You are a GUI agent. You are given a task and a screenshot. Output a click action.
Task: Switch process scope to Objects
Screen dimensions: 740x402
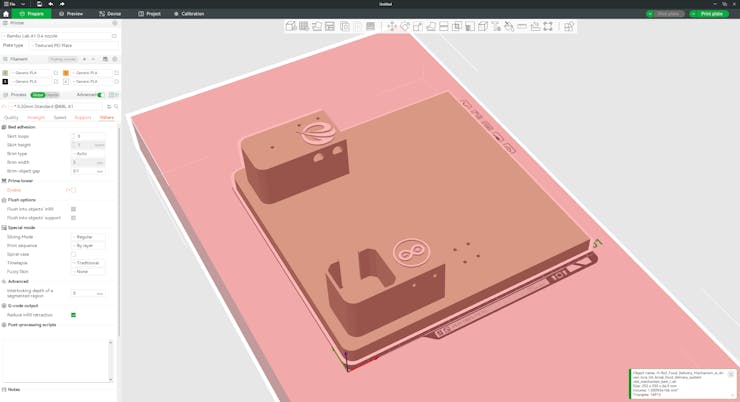pos(52,95)
